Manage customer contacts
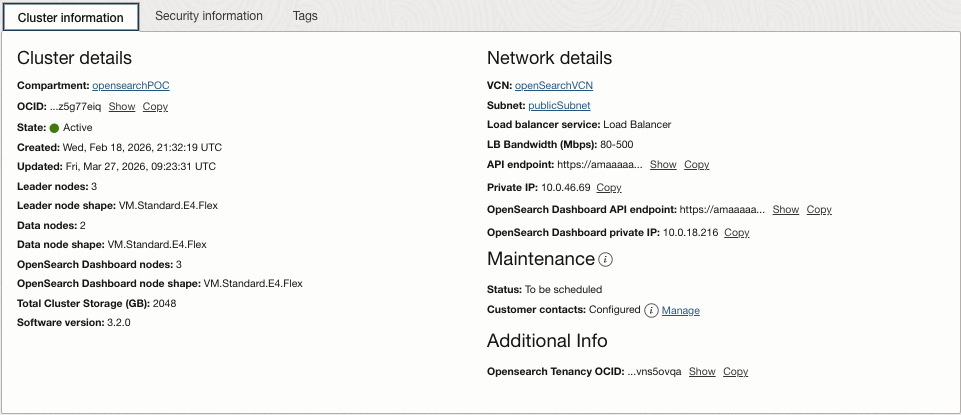 681,311
